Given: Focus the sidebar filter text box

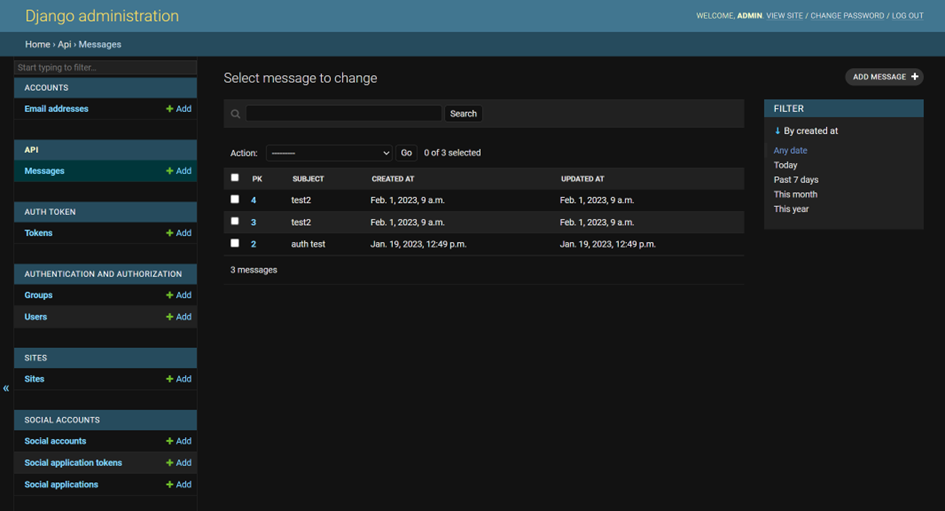Looking at the screenshot, I should point(105,68).
